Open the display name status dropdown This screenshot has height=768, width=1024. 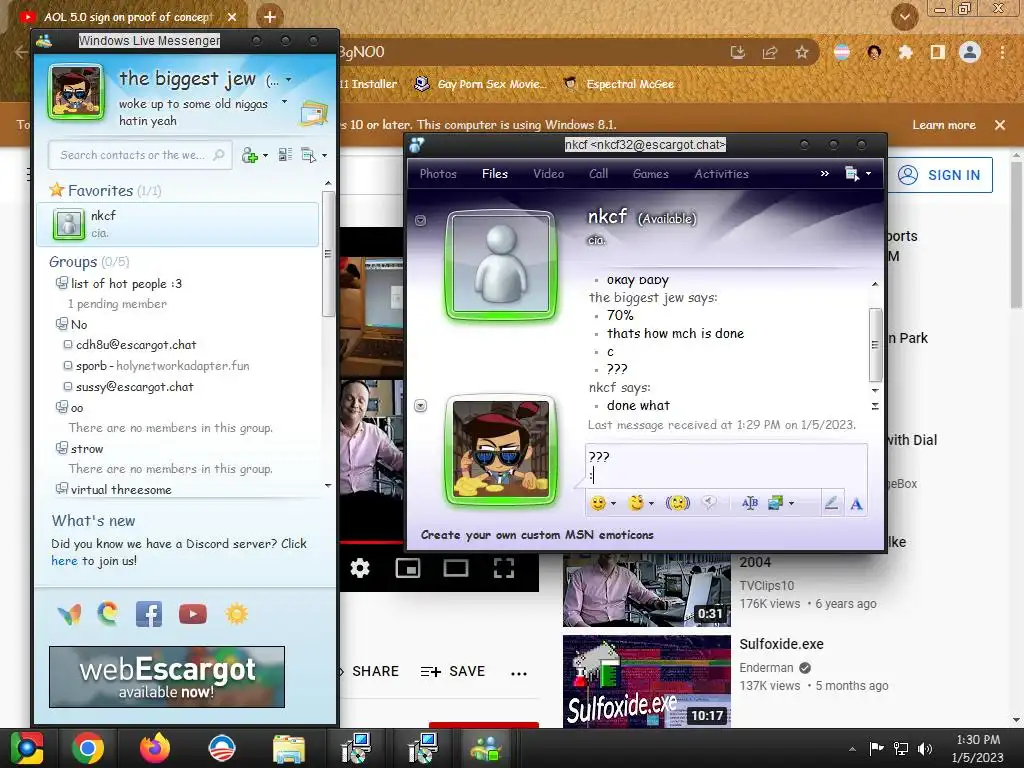coord(289,80)
